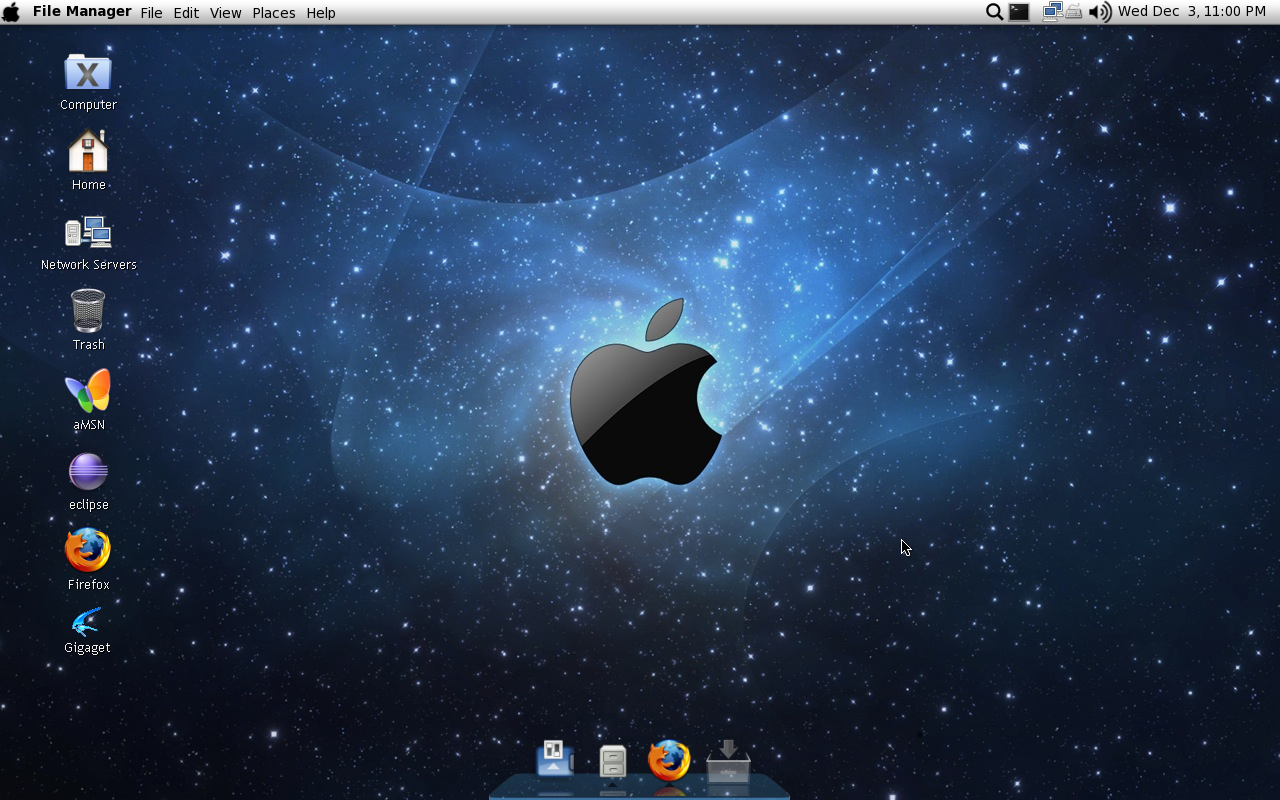
Task: Select the Firefox desktop shortcut
Action: (88, 551)
